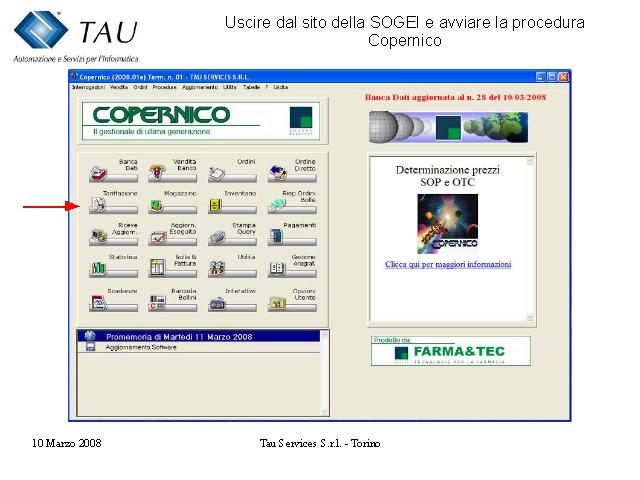Maximize the Copernico window
Image resolution: width=640 pixels, height=480 pixels.
[552, 77]
